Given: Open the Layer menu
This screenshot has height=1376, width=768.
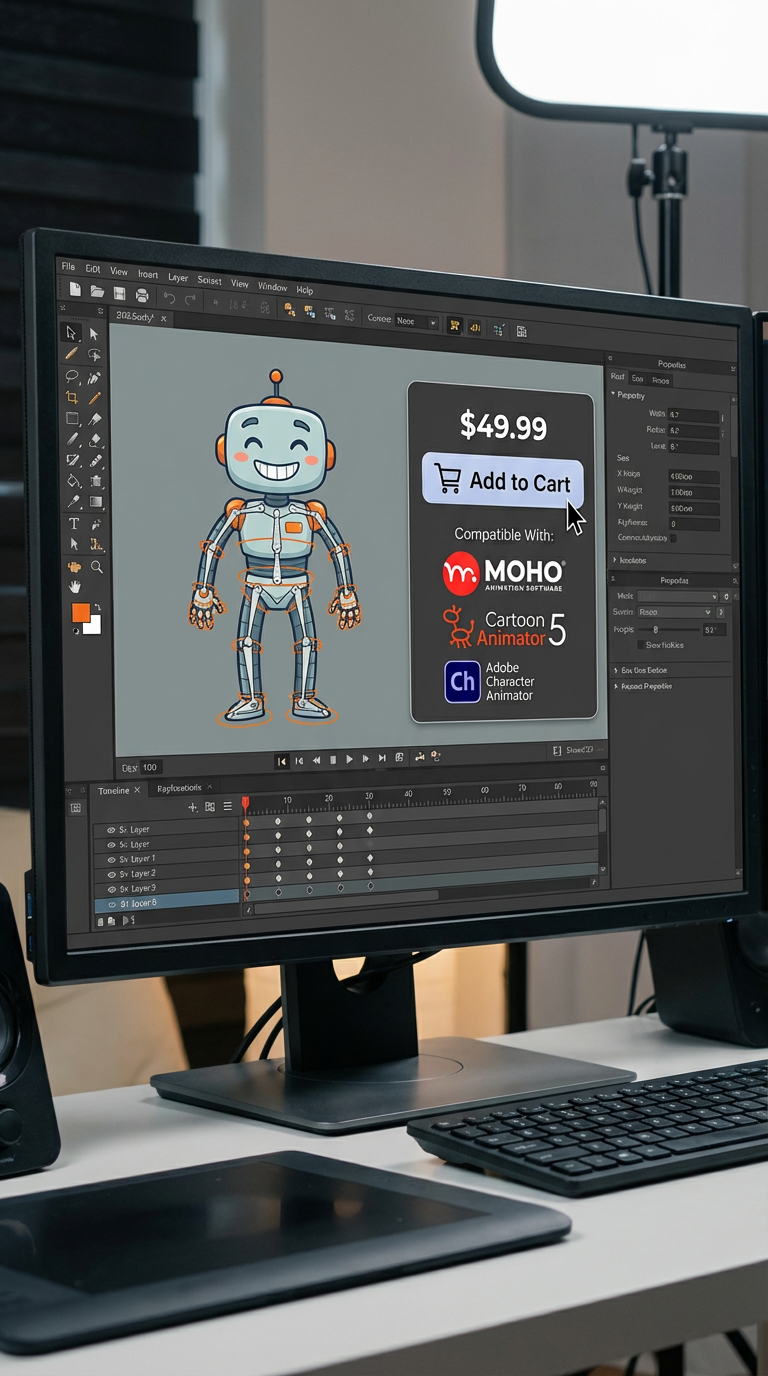Looking at the screenshot, I should click(x=178, y=277).
